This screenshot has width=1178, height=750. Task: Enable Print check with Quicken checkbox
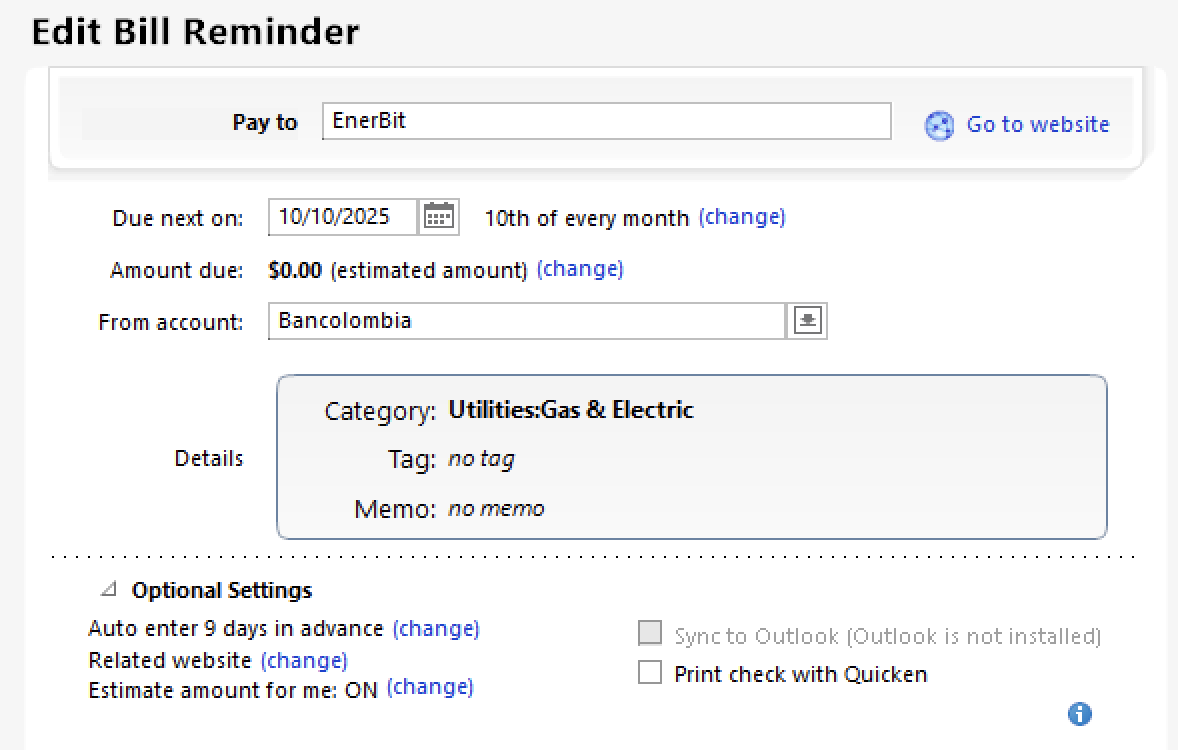point(650,673)
